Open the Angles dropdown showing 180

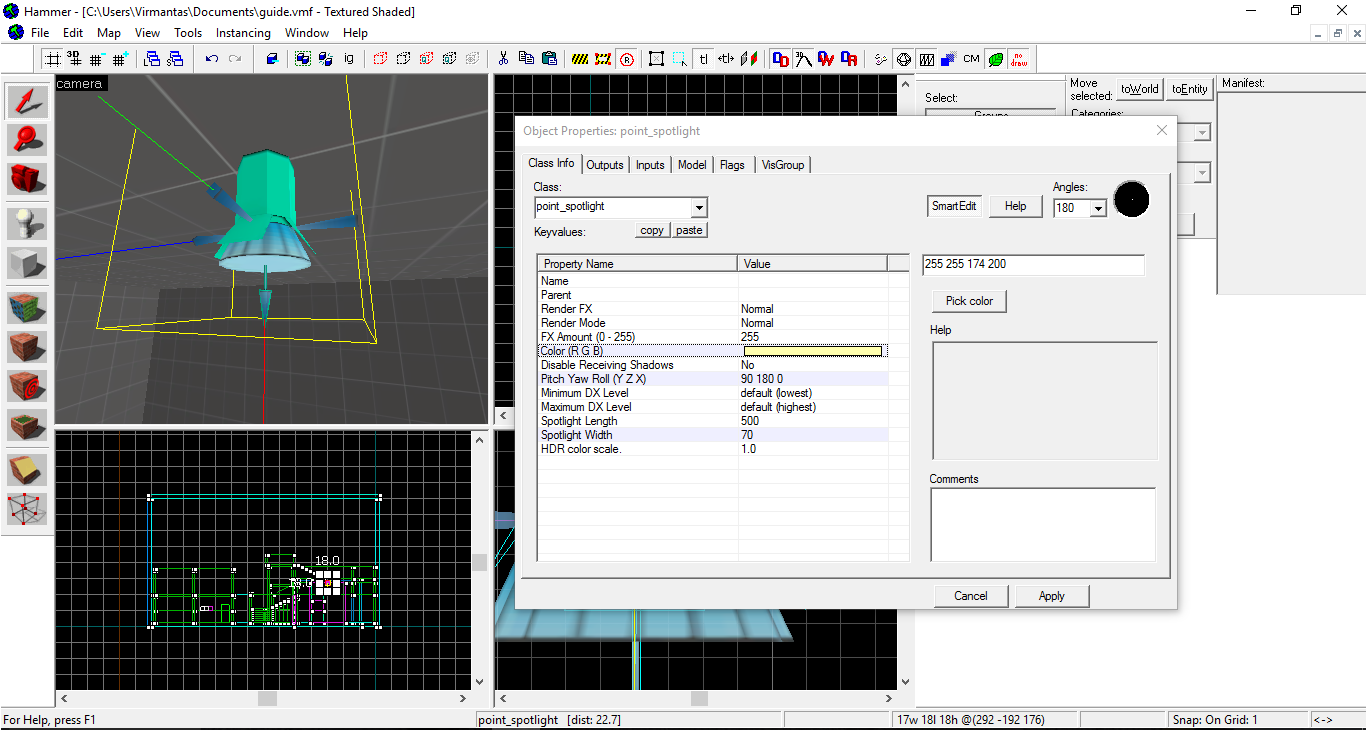click(1098, 209)
